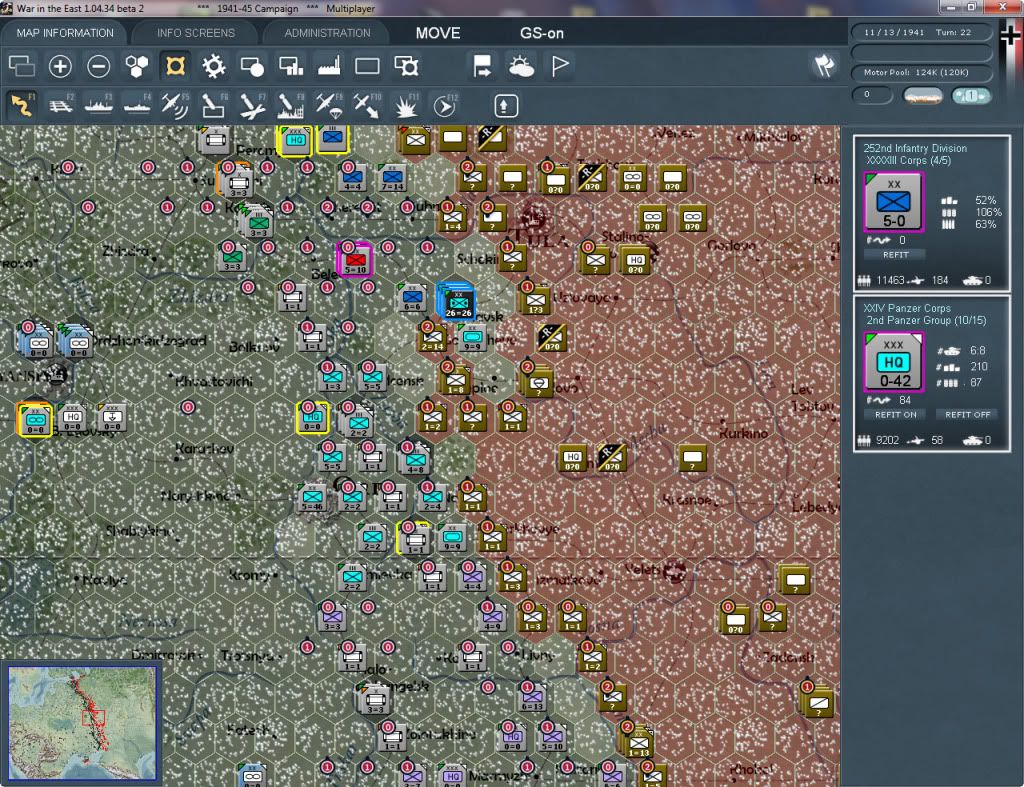Select the Soviet HQ near Stalinogorsk
The width and height of the screenshot is (1024, 787).
(x=634, y=261)
